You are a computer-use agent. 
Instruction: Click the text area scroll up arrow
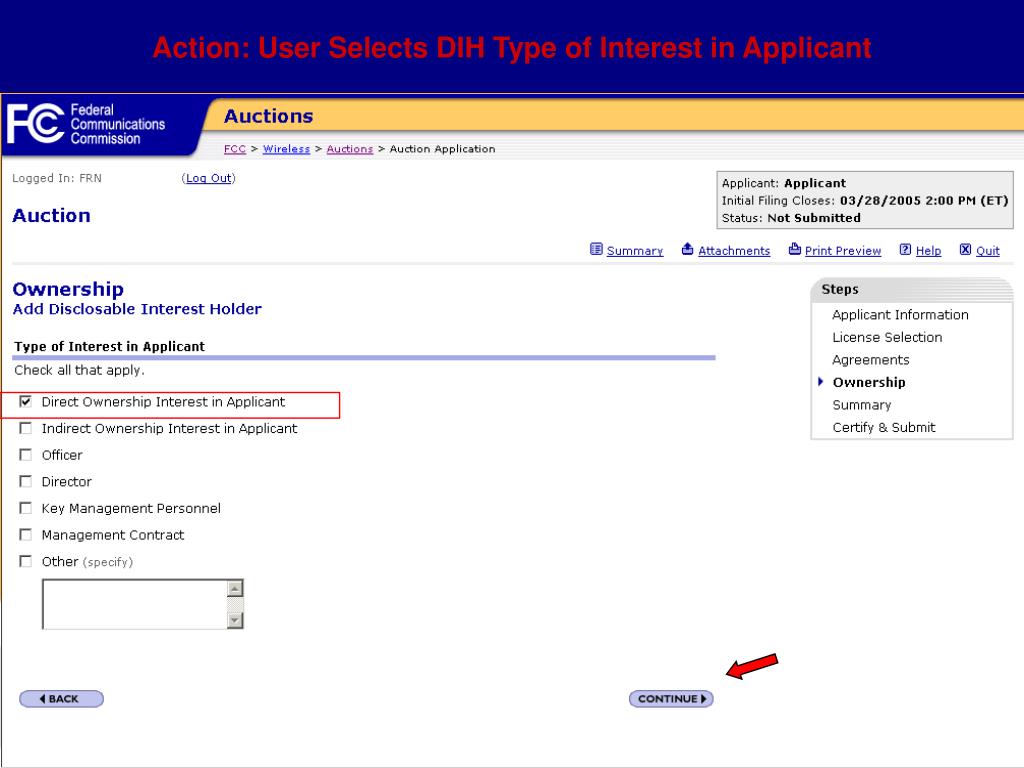235,588
